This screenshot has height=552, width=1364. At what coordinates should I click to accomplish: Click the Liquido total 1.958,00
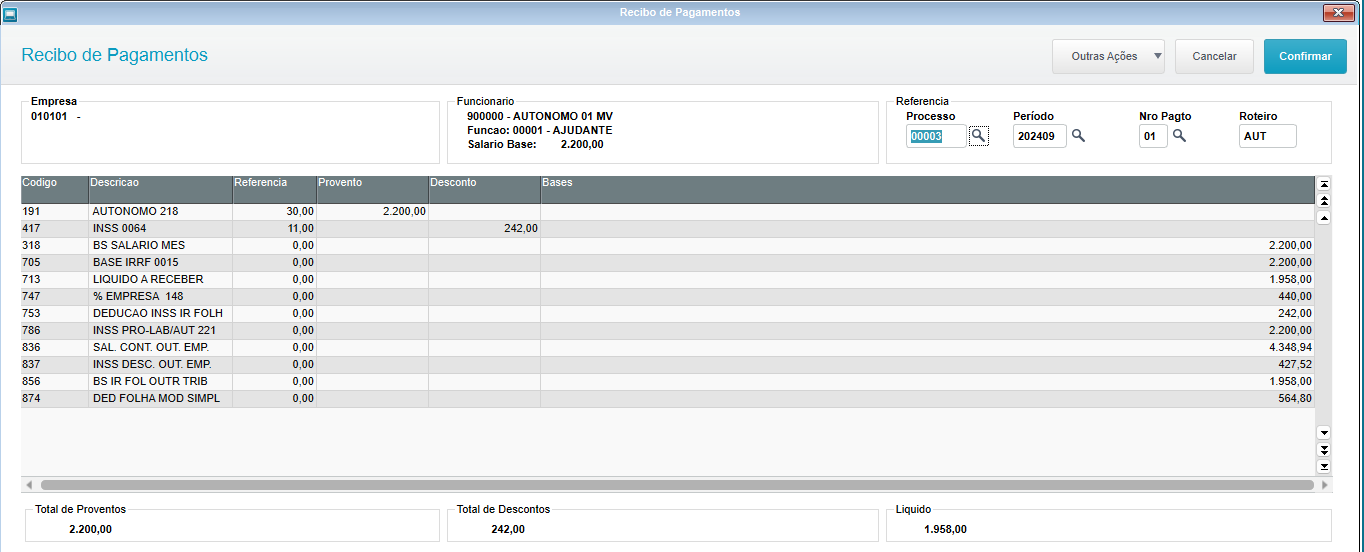coord(945,529)
